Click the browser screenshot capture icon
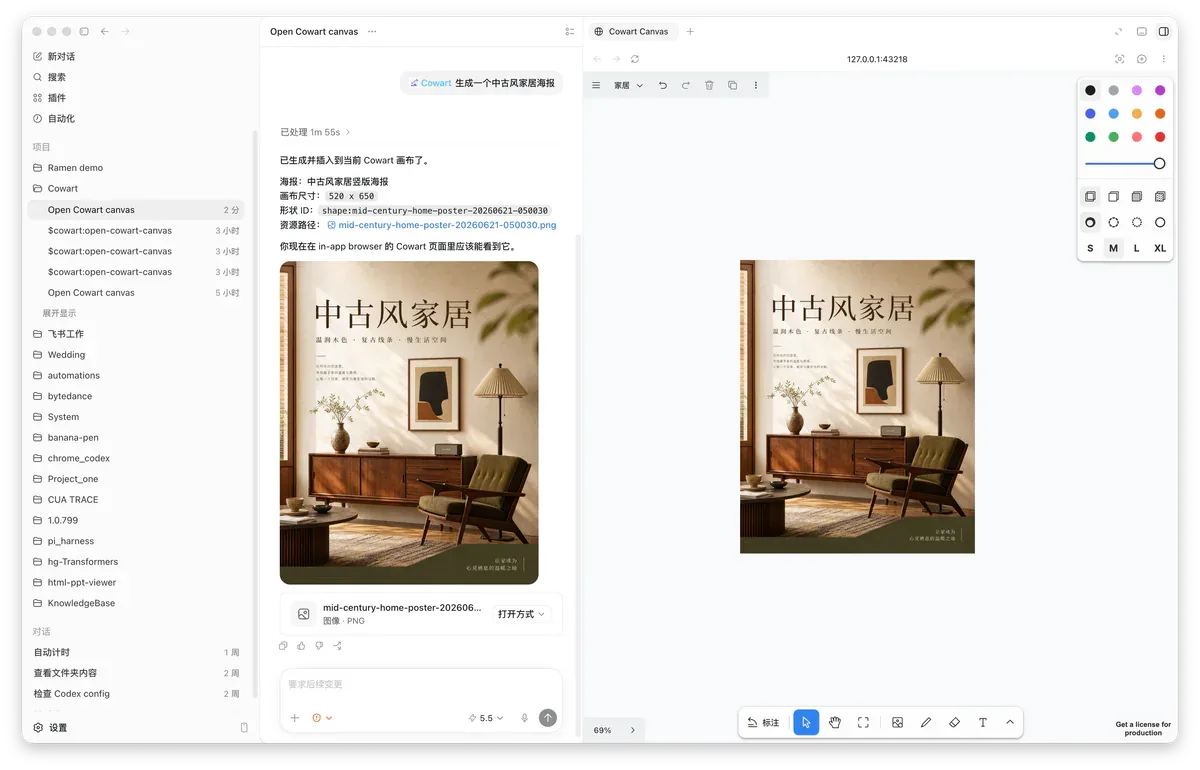The width and height of the screenshot is (1200, 770). click(1119, 59)
